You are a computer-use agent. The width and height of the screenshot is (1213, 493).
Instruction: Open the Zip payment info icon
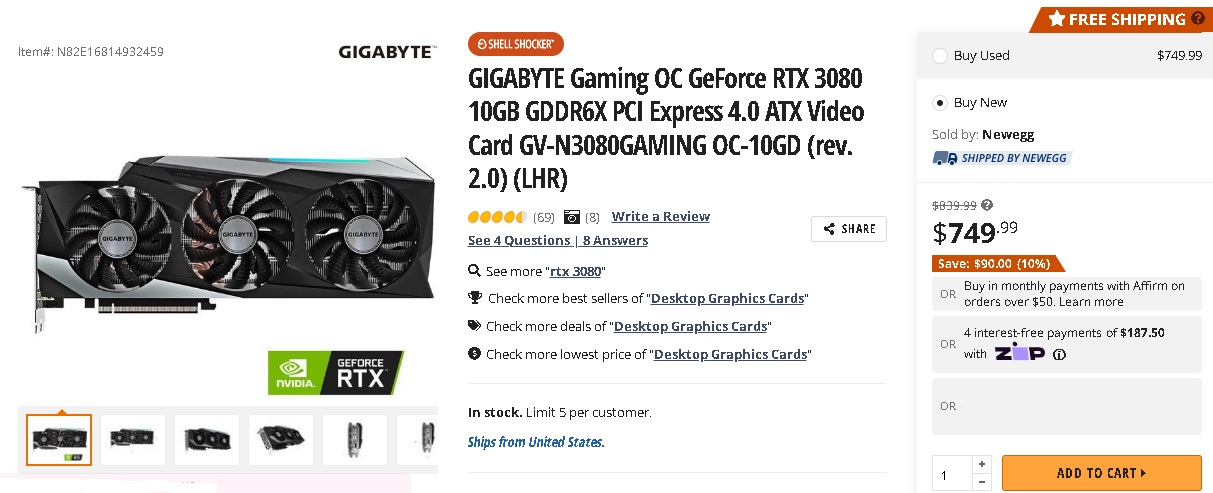[1059, 354]
